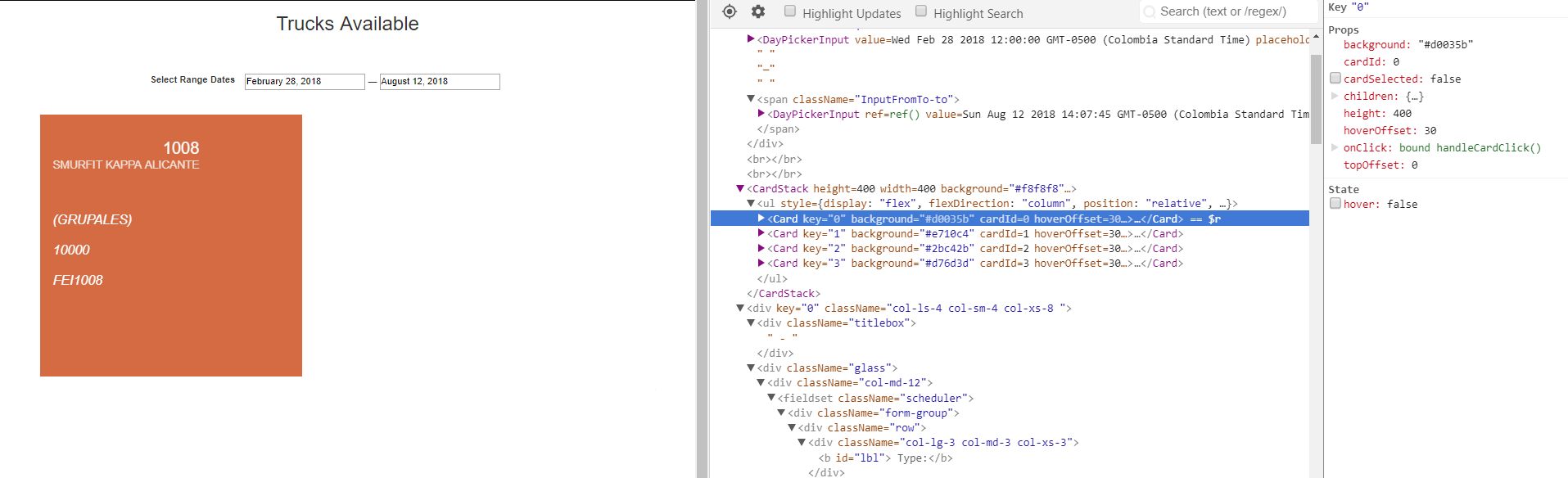Select Card with background #e710c4 row
The height and width of the screenshot is (478, 1568).
pos(1010,233)
